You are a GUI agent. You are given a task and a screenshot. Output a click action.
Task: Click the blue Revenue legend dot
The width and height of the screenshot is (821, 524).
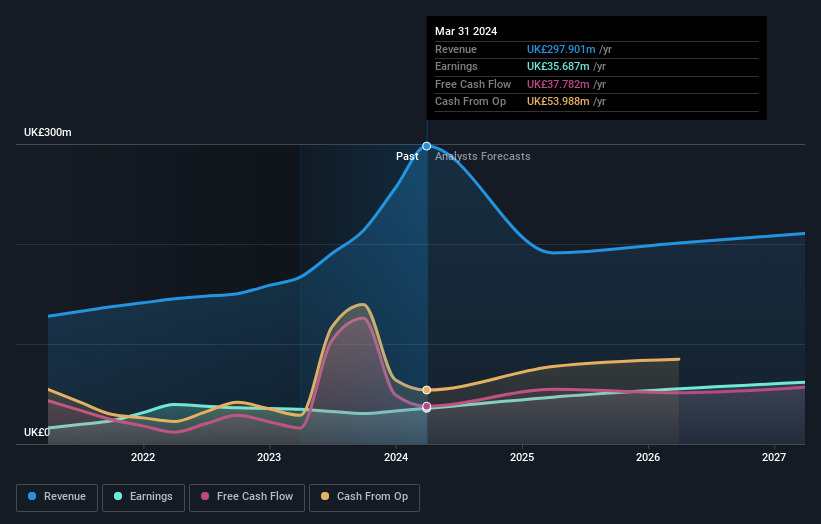point(32,496)
